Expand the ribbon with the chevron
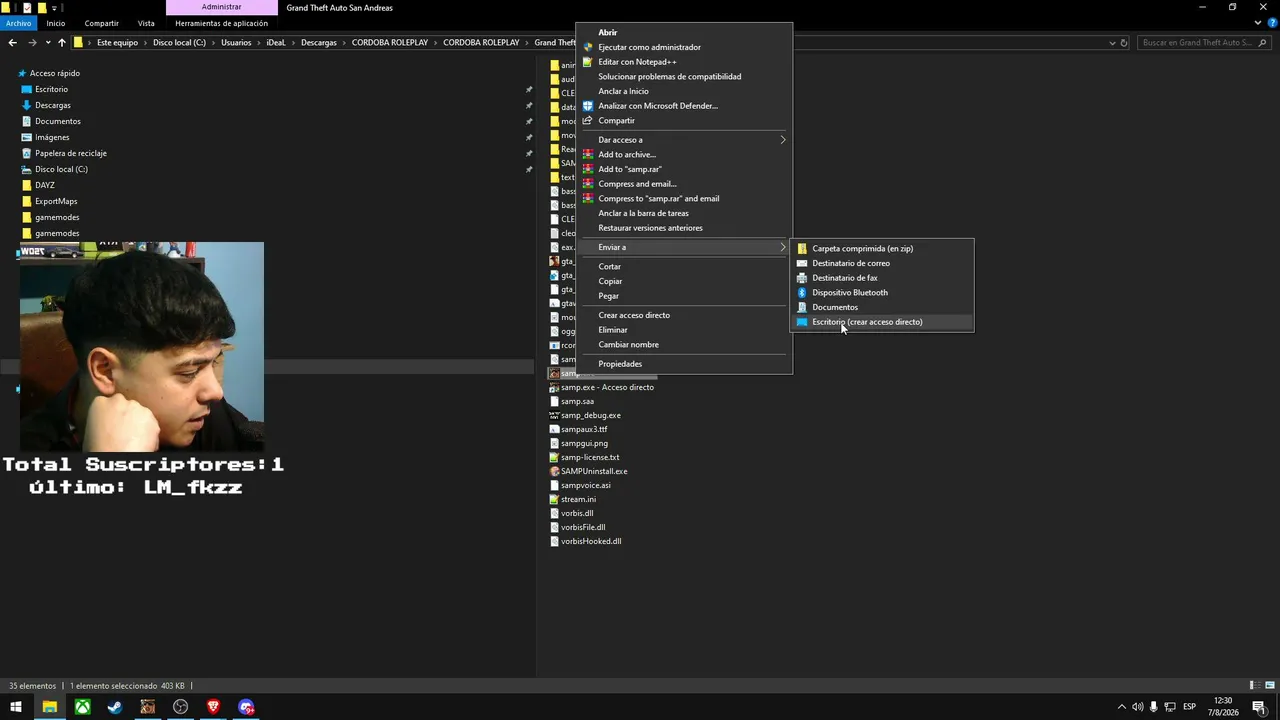Image resolution: width=1280 pixels, height=720 pixels. (1258, 23)
